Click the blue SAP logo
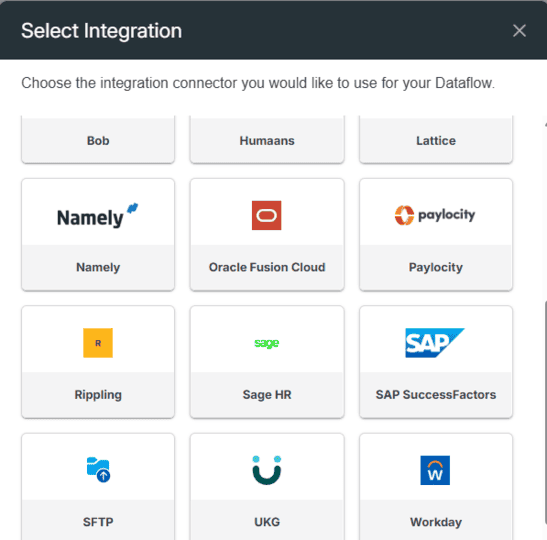Screen dimensions: 547x540 [x=435, y=343]
